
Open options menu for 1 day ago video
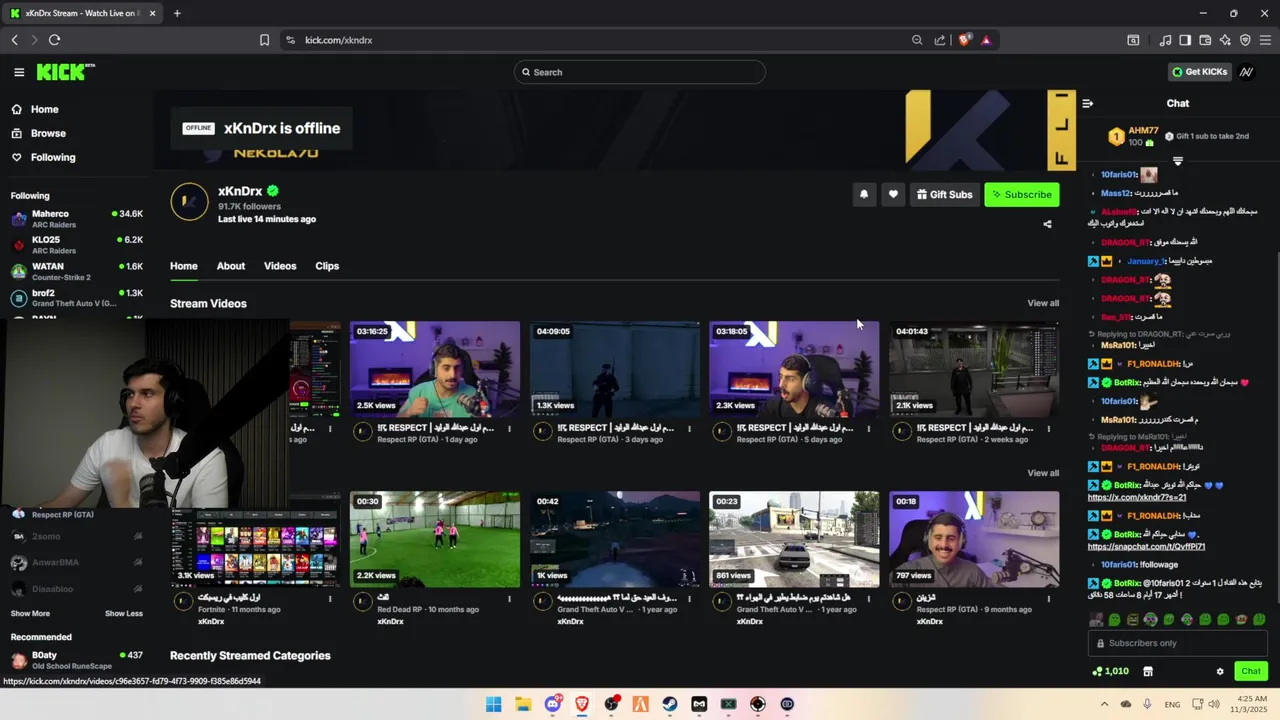point(509,429)
